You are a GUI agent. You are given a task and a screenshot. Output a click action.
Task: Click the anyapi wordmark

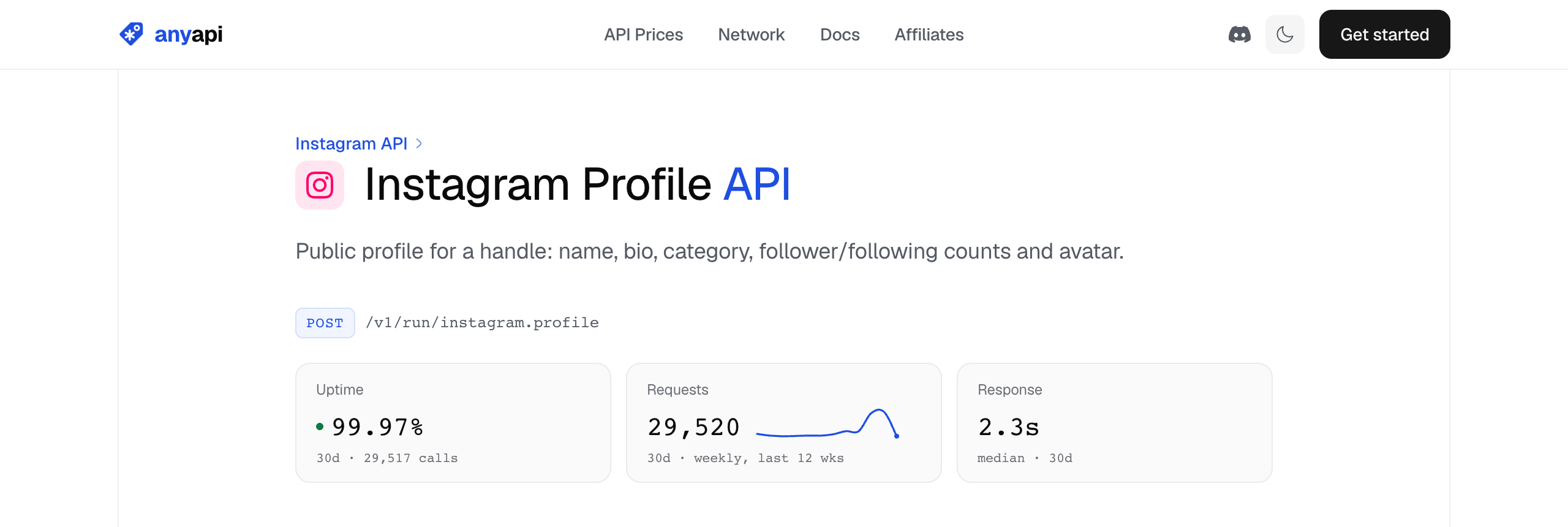point(189,34)
